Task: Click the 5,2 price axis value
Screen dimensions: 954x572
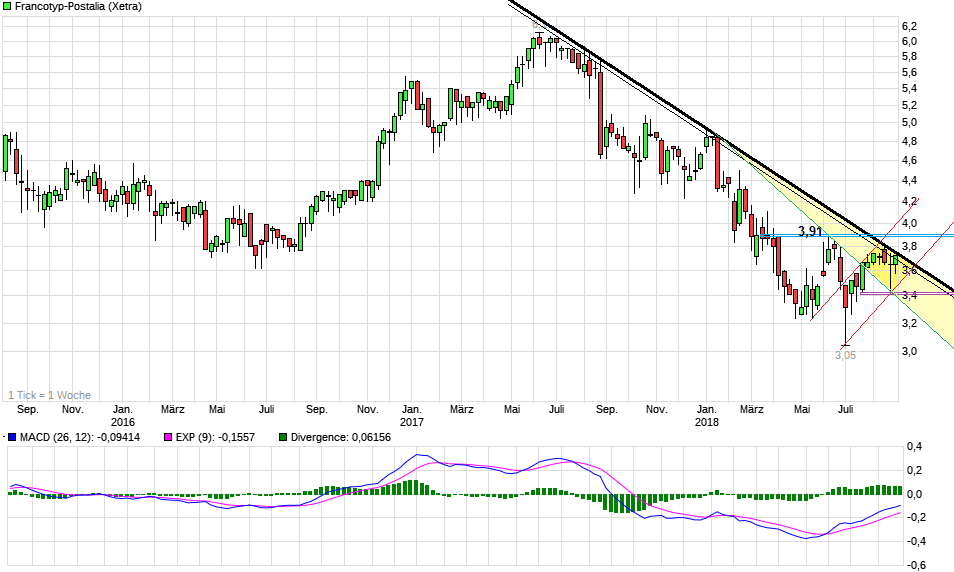Action: [909, 105]
